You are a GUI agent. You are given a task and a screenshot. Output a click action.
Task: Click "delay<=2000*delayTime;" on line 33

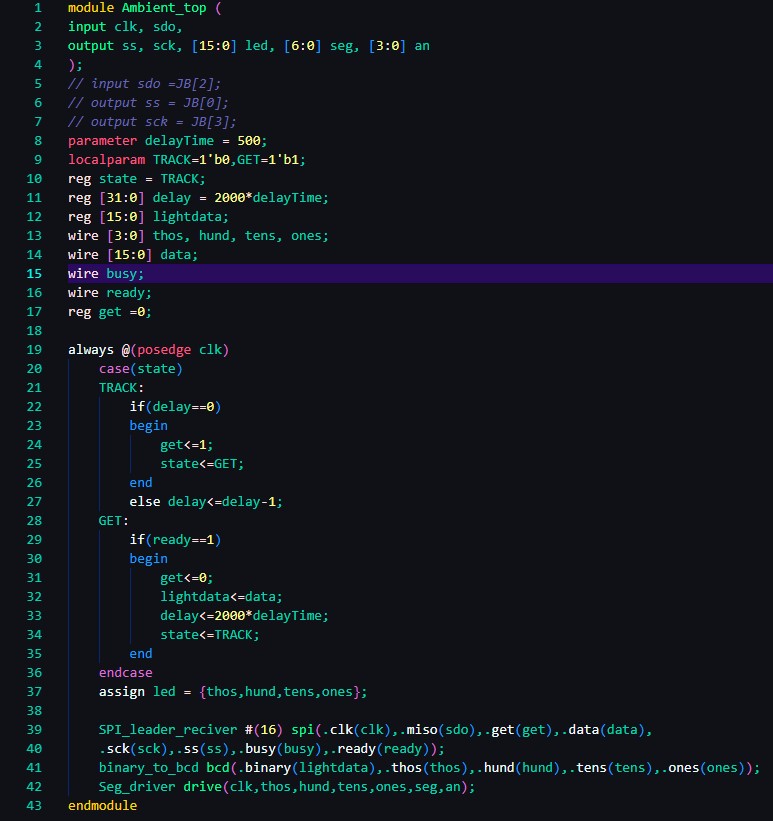tap(244, 616)
